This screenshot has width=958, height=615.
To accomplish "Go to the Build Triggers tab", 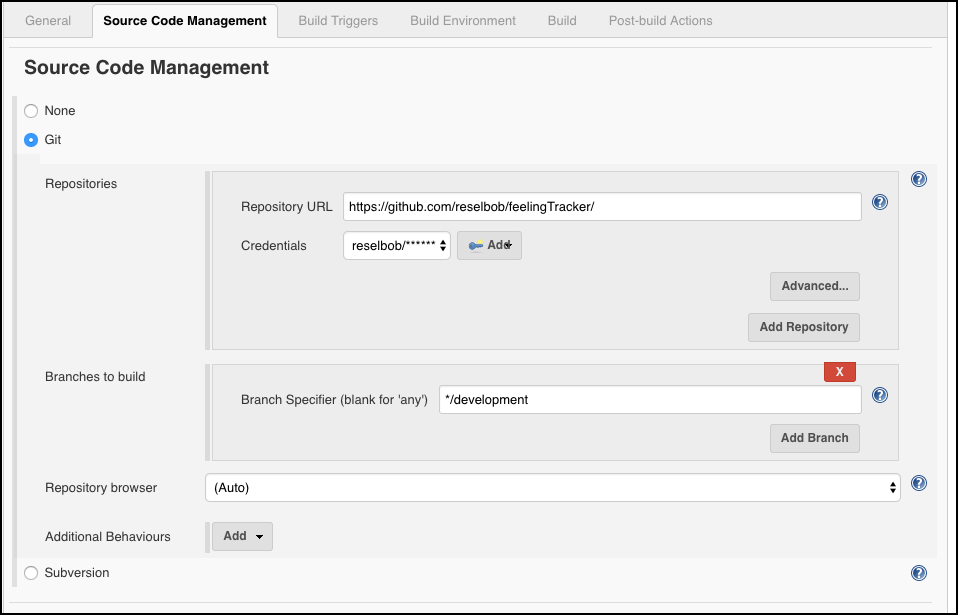I will (x=338, y=21).
